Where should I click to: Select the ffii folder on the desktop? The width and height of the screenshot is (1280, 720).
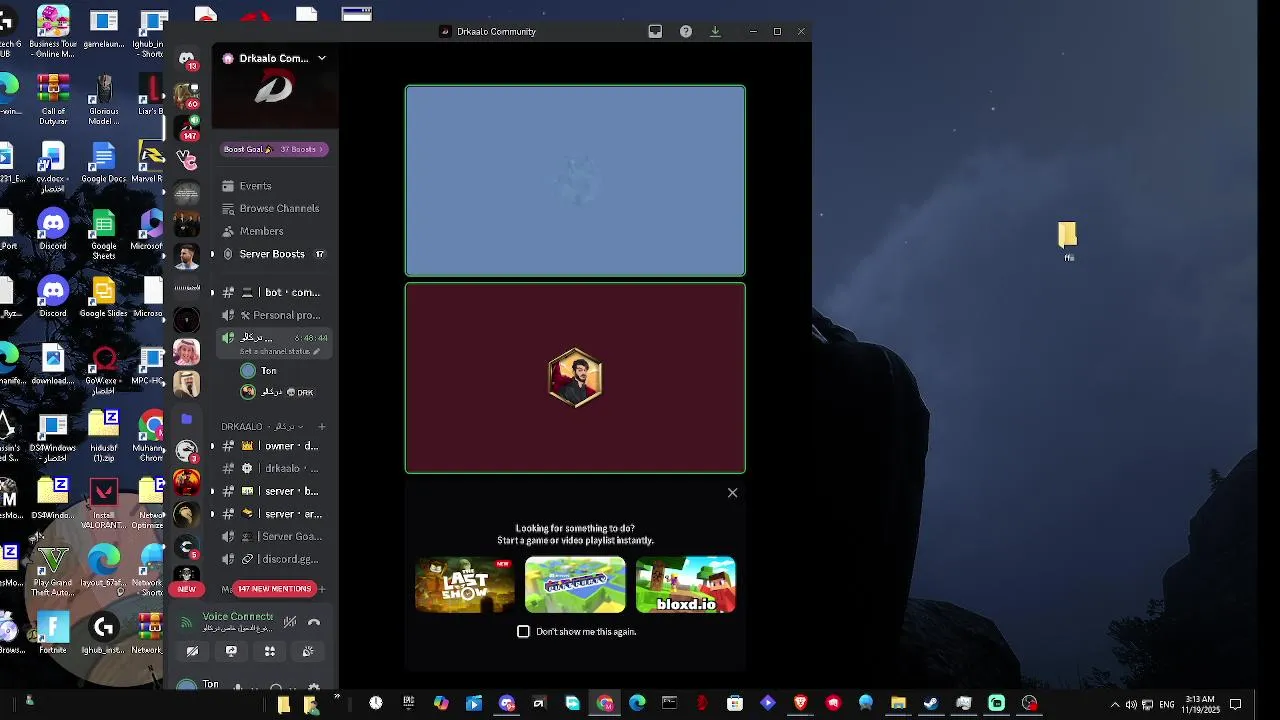(x=1068, y=242)
